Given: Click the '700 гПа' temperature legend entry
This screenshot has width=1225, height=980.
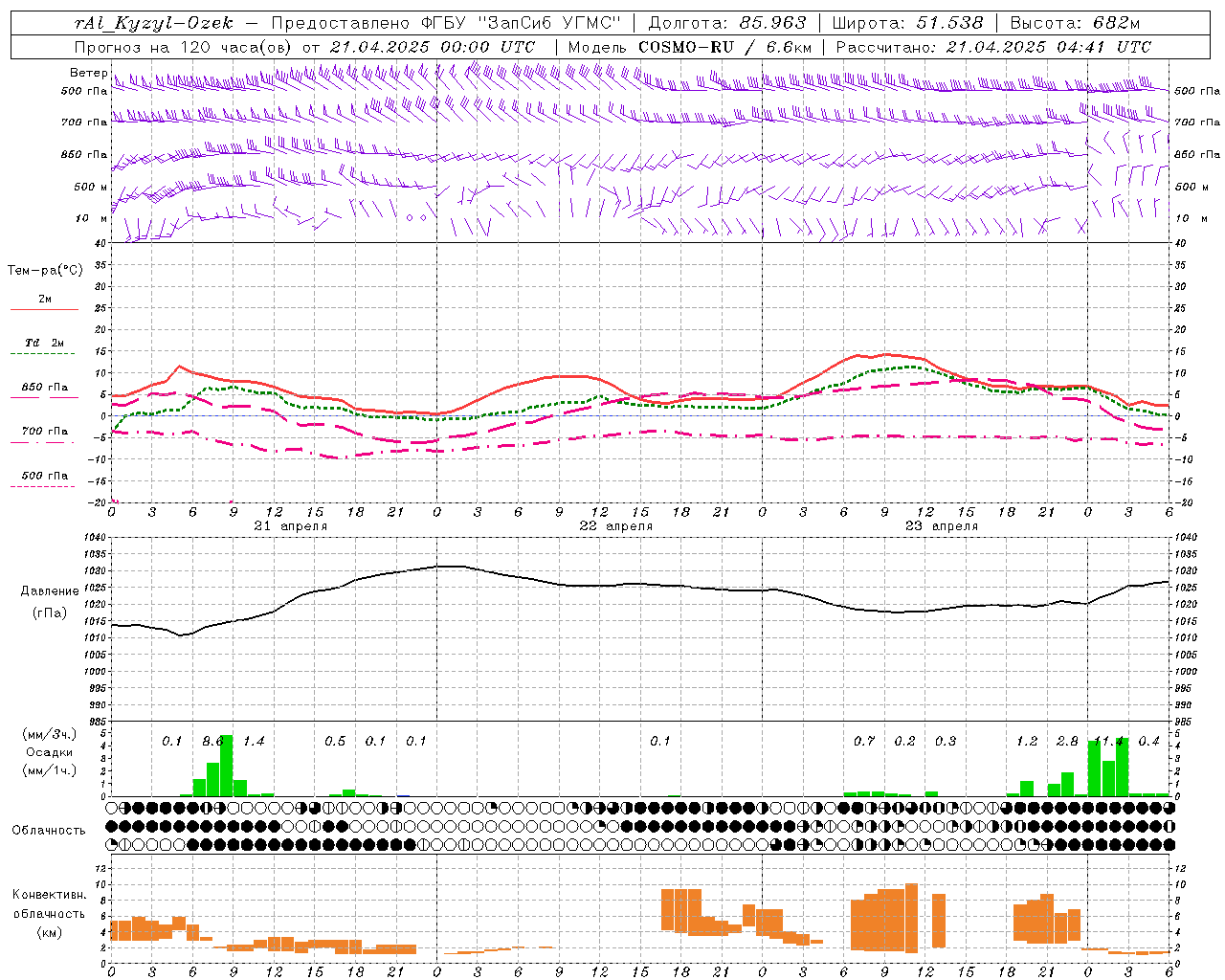Looking at the screenshot, I should [45, 431].
